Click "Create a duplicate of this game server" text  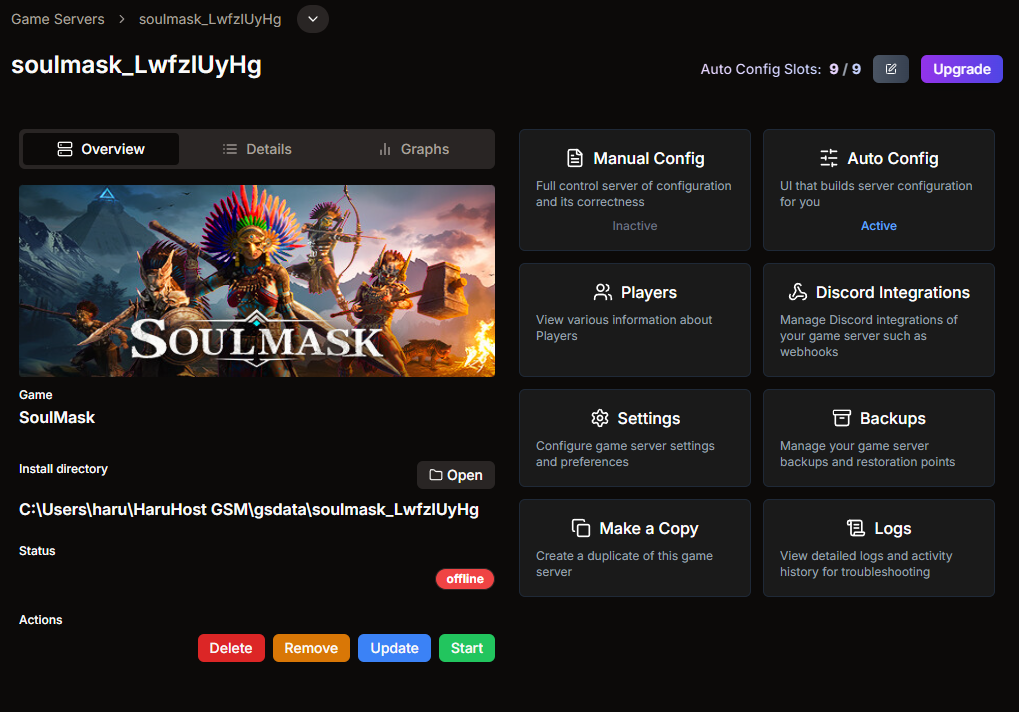pyautogui.click(x=624, y=564)
